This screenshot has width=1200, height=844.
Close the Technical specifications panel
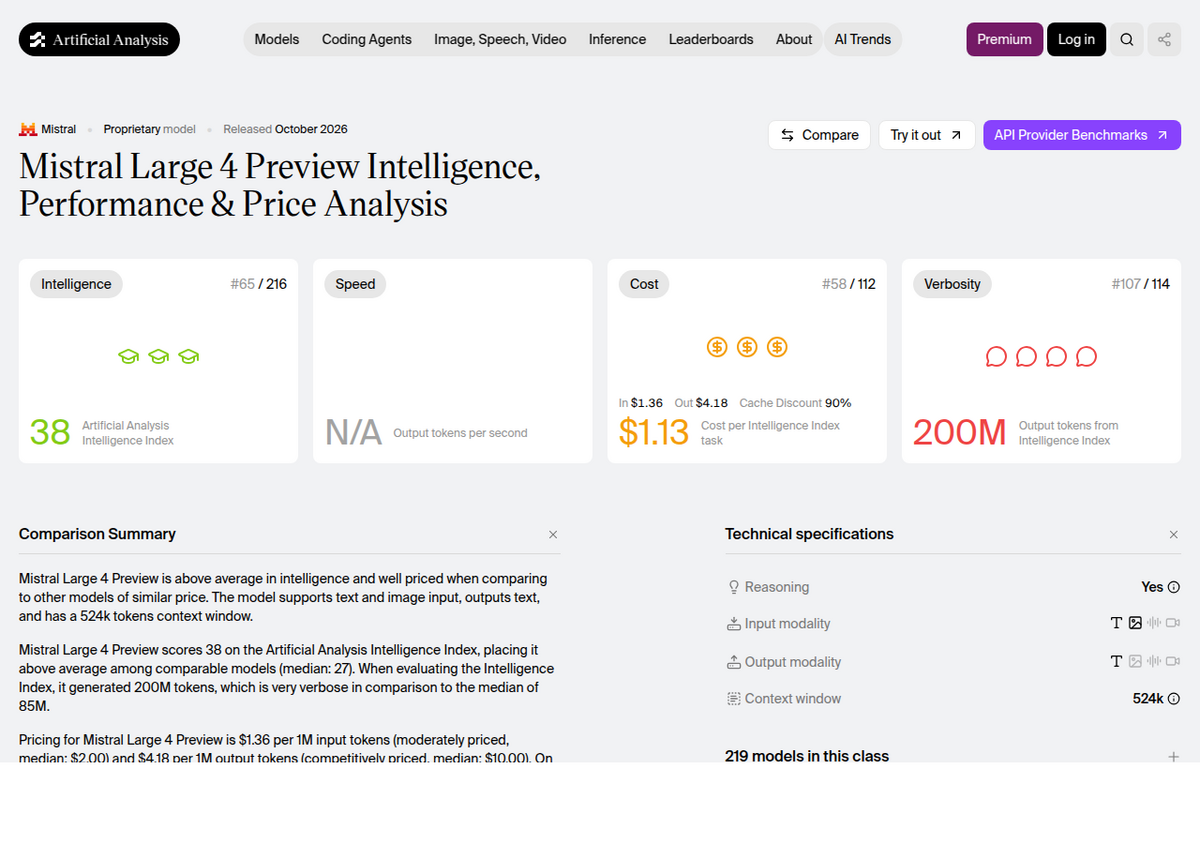click(x=1174, y=535)
